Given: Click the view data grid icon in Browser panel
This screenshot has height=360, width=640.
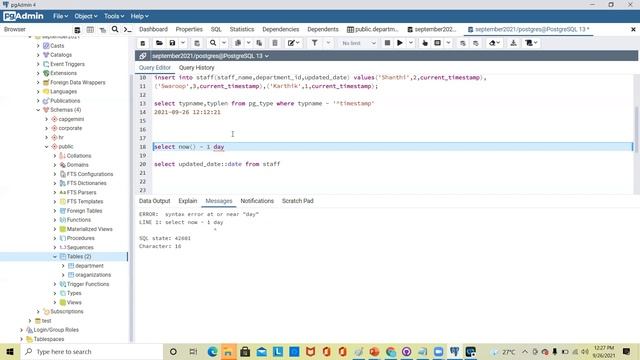Looking at the screenshot, I should [x=90, y=29].
